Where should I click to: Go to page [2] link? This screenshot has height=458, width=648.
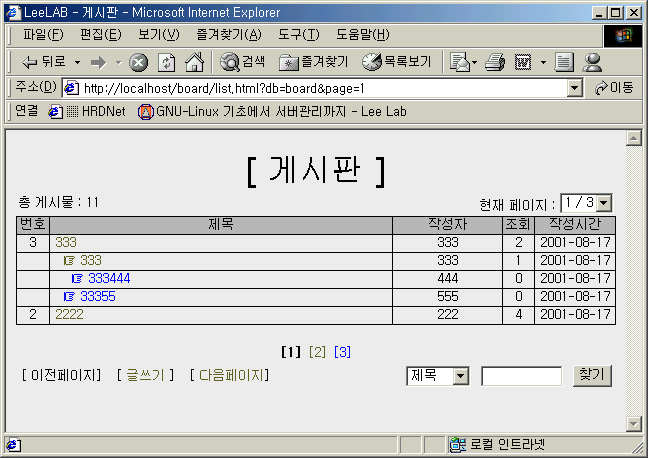(x=317, y=352)
